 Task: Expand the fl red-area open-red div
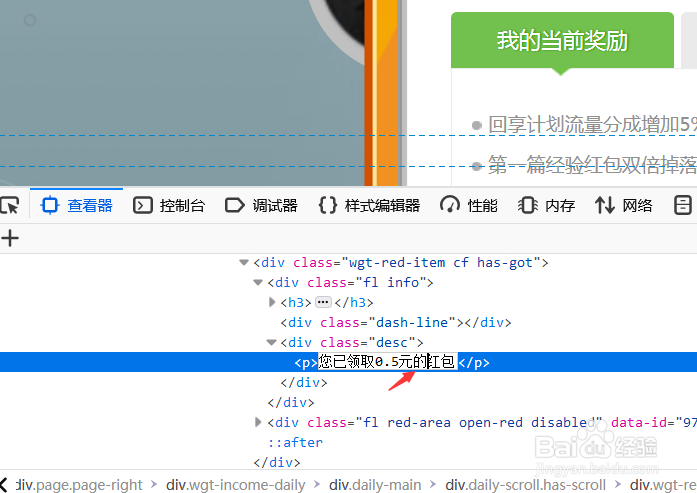[258, 422]
